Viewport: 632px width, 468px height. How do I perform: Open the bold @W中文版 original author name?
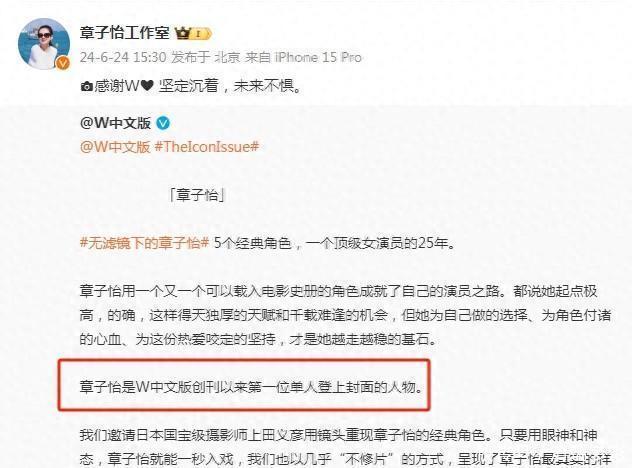(115, 123)
